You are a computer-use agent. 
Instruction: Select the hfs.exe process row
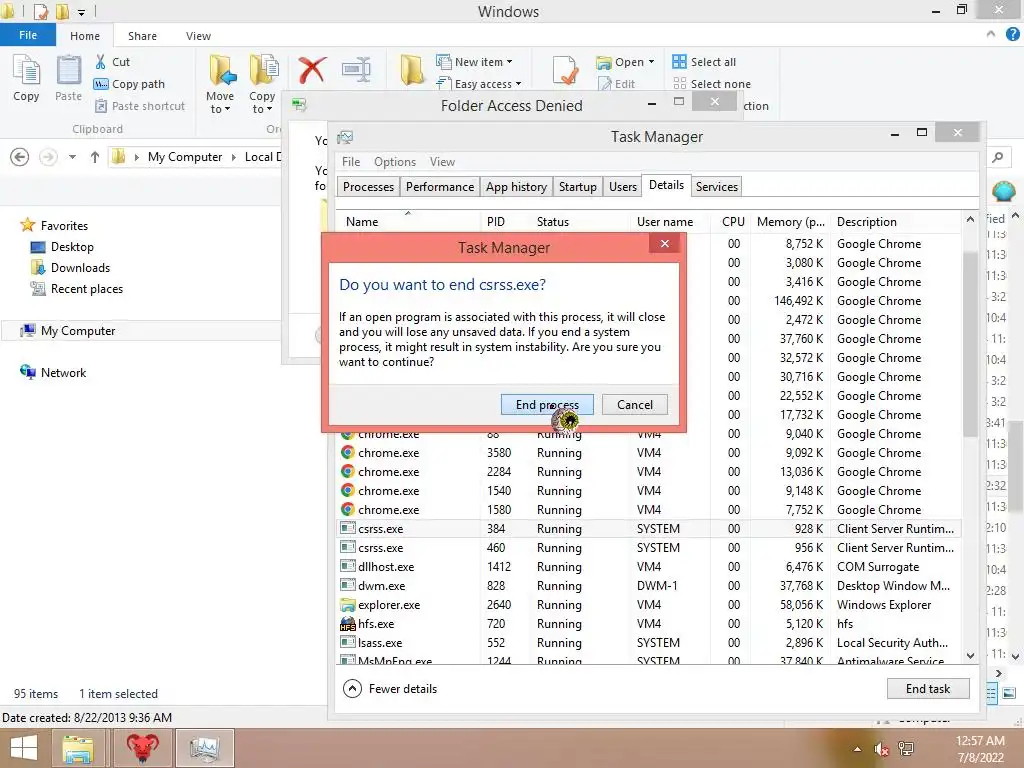[x=649, y=624]
